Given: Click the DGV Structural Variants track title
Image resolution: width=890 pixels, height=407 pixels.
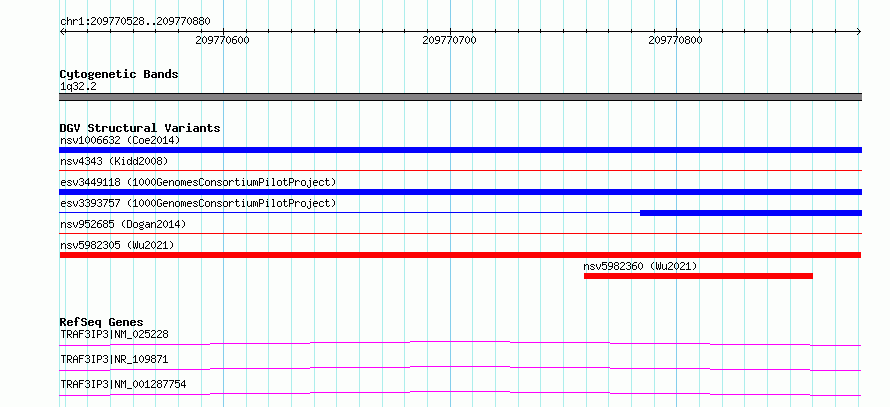Looking at the screenshot, I should point(140,128).
